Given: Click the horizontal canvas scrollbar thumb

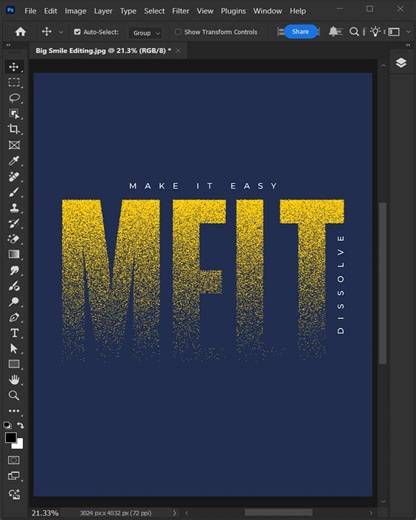Looking at the screenshot, I should (279, 513).
